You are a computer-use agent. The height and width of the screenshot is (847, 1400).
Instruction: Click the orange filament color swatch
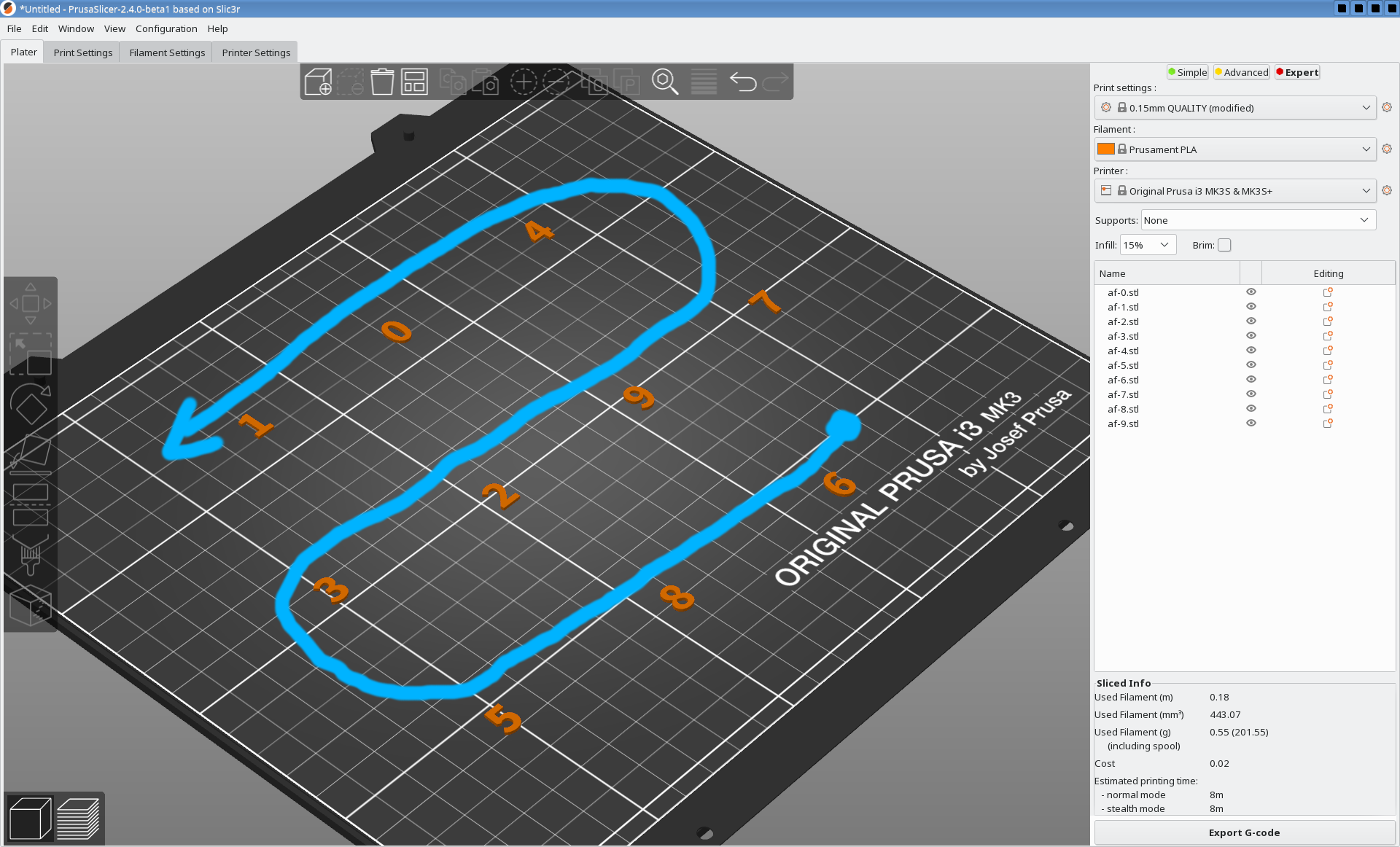click(x=1105, y=149)
